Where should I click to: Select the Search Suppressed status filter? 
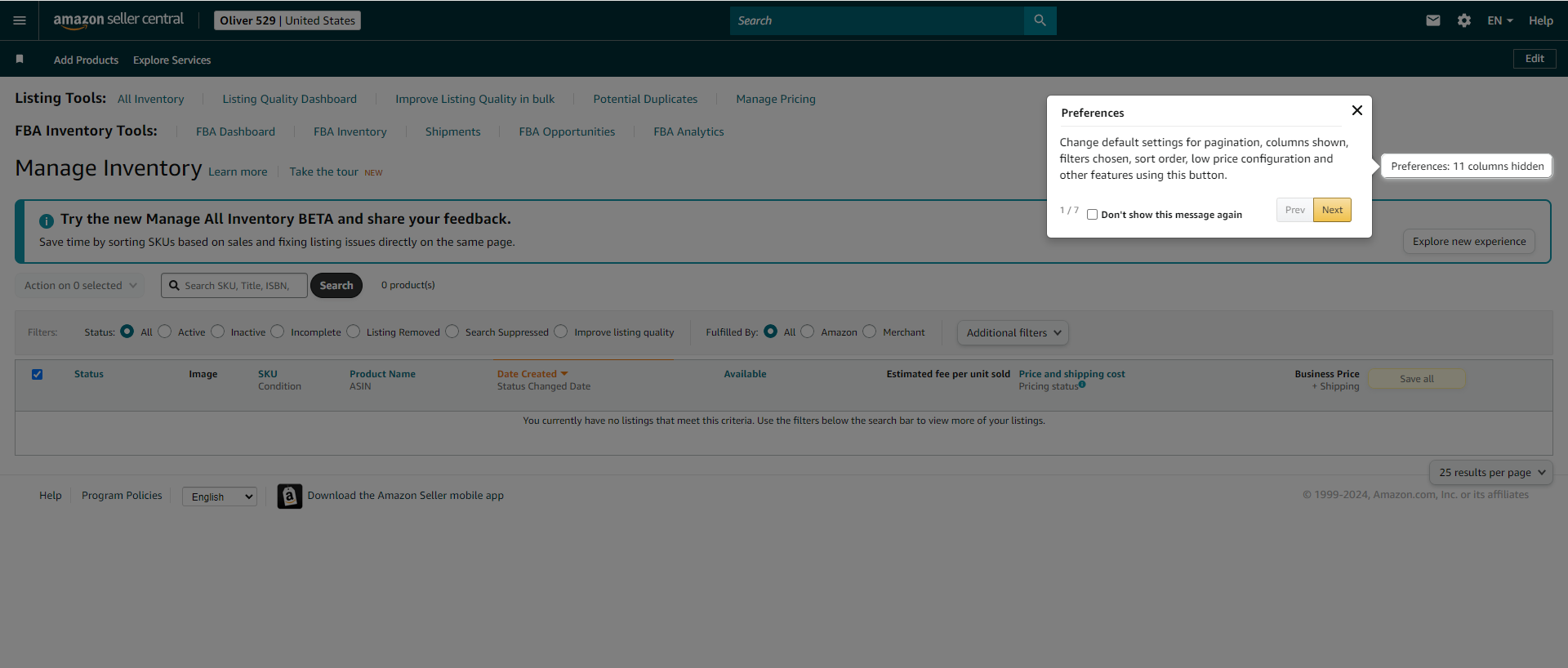(452, 332)
